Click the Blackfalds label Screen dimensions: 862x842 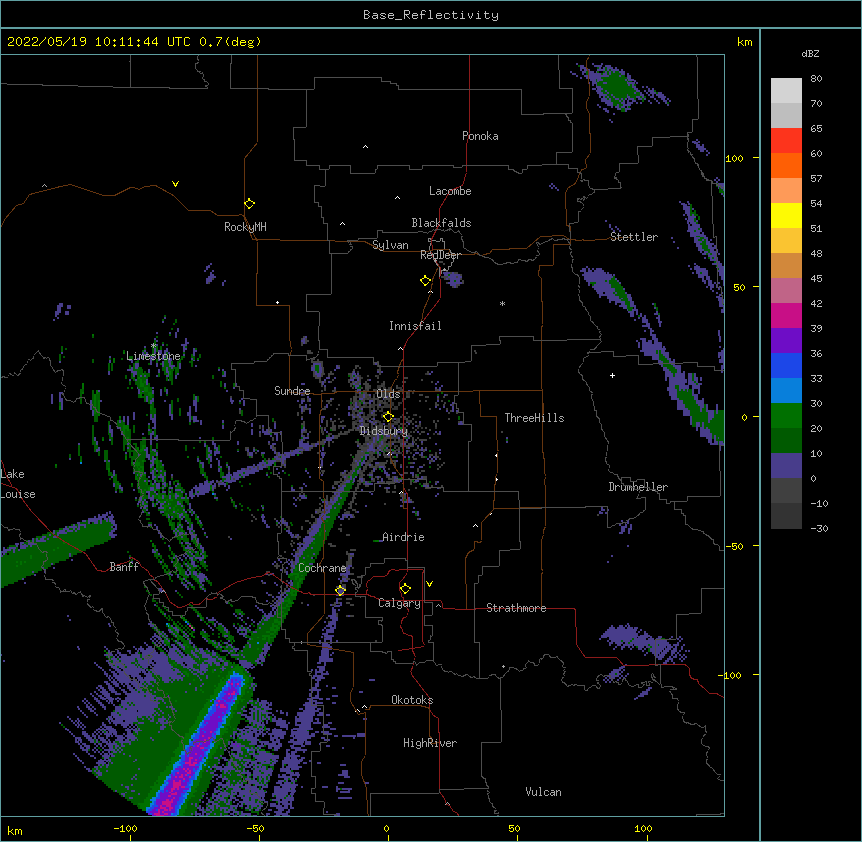click(x=441, y=223)
